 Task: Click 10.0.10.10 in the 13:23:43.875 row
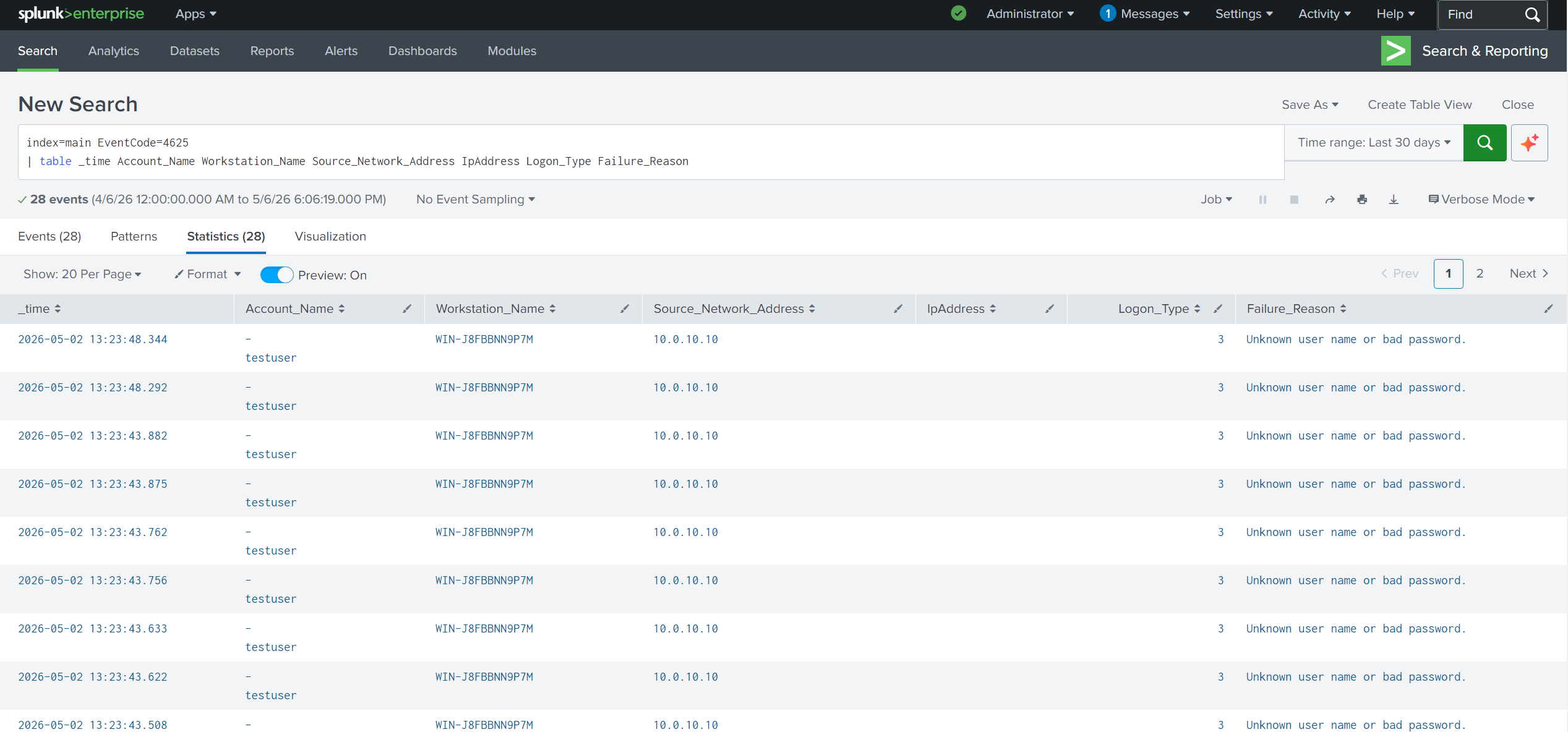click(x=686, y=484)
